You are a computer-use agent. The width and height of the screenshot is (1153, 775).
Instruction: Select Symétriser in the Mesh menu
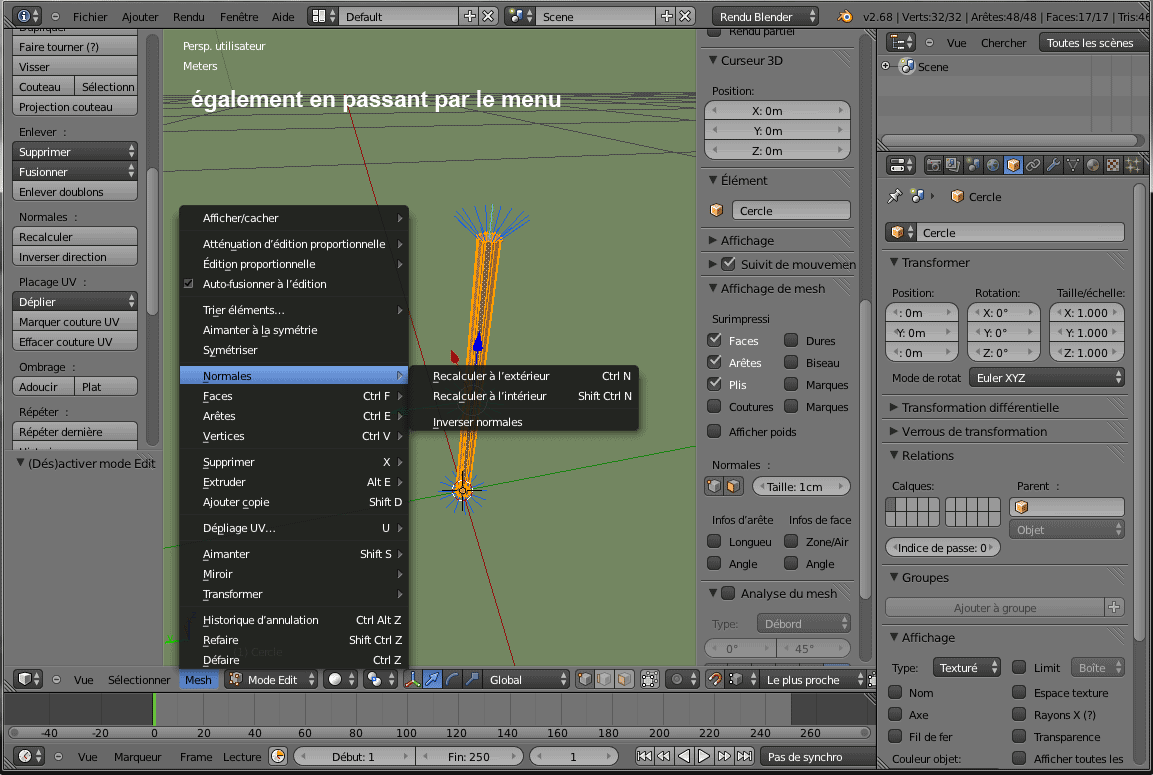[230, 350]
